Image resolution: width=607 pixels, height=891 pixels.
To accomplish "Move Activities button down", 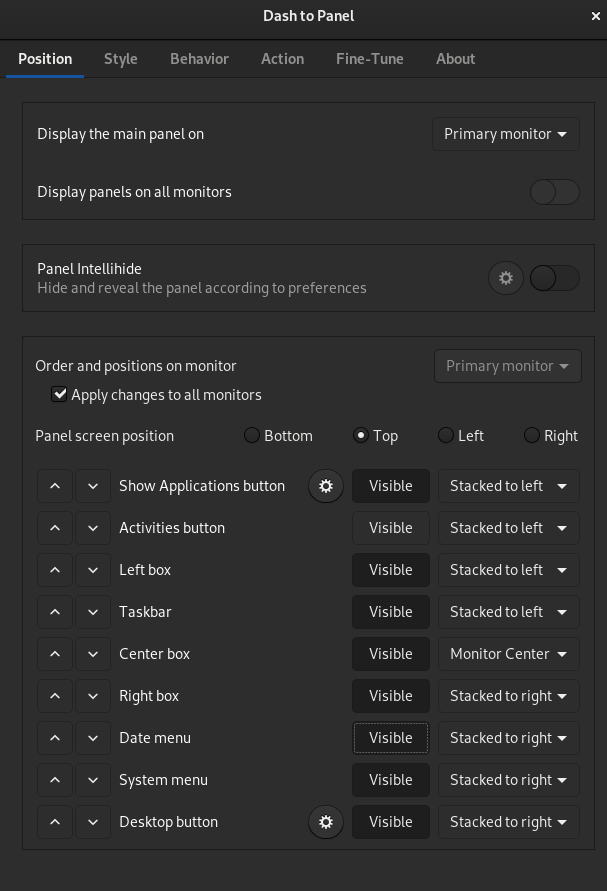I will 93,528.
